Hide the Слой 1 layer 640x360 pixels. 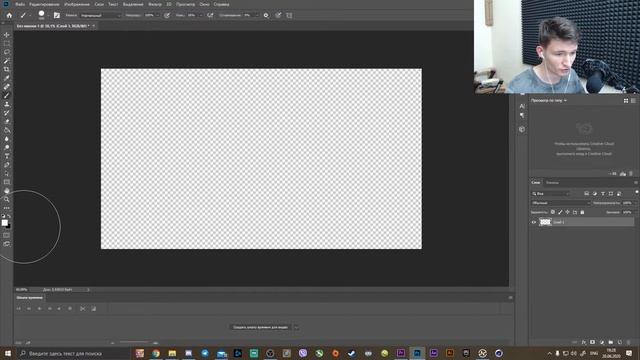pyautogui.click(x=533, y=222)
